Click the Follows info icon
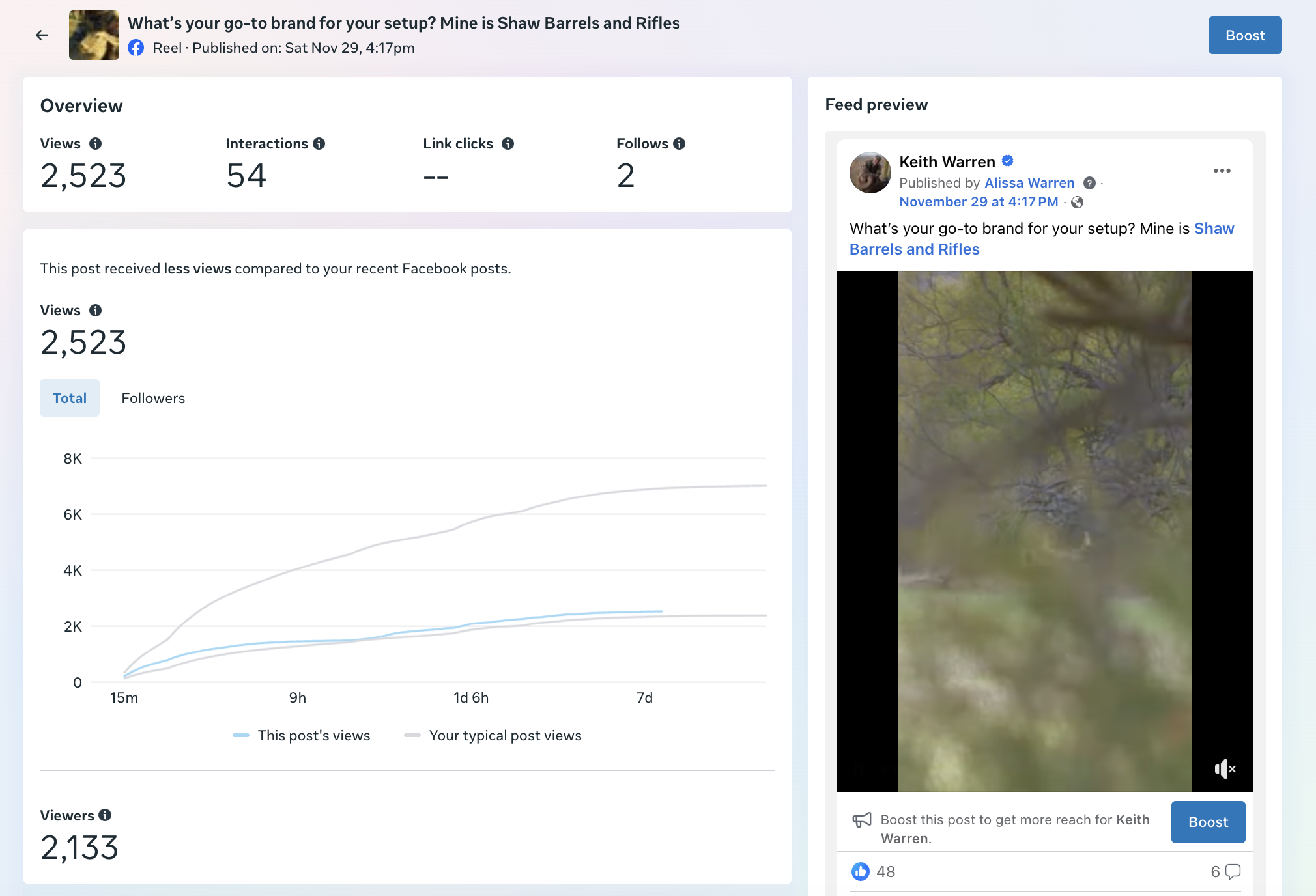 (679, 144)
